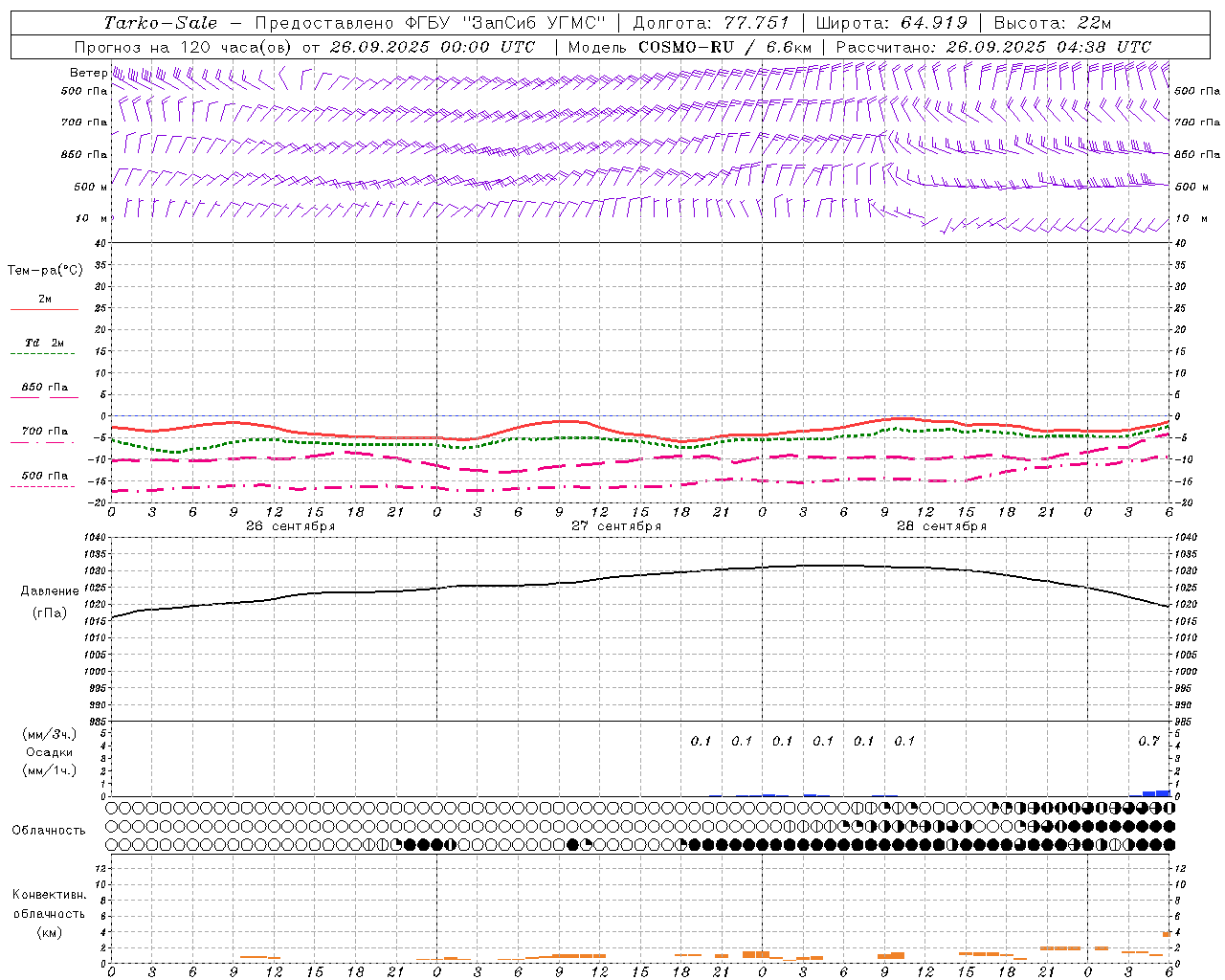Click the Высота: 22м elevation text
This screenshot has height=980, width=1225.
(1052, 23)
